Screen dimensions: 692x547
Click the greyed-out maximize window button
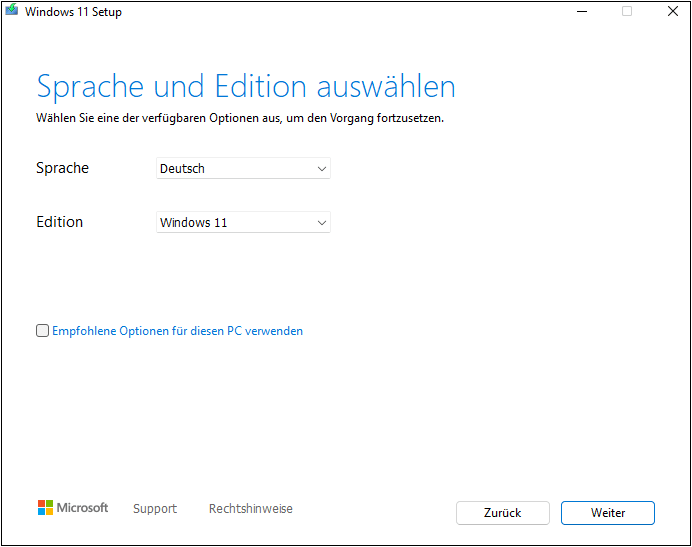click(x=627, y=12)
